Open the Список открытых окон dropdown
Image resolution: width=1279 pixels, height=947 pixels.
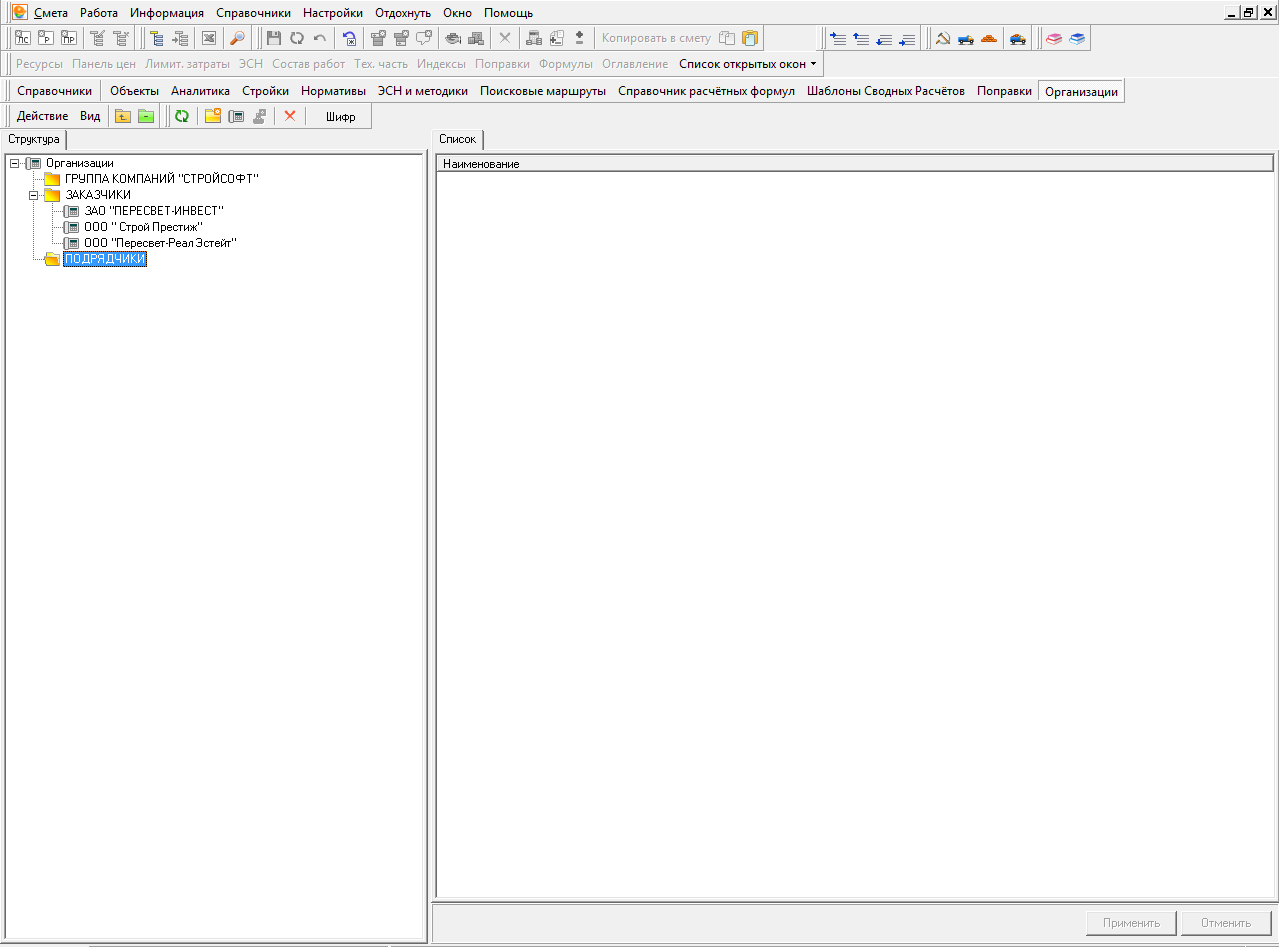click(x=747, y=64)
